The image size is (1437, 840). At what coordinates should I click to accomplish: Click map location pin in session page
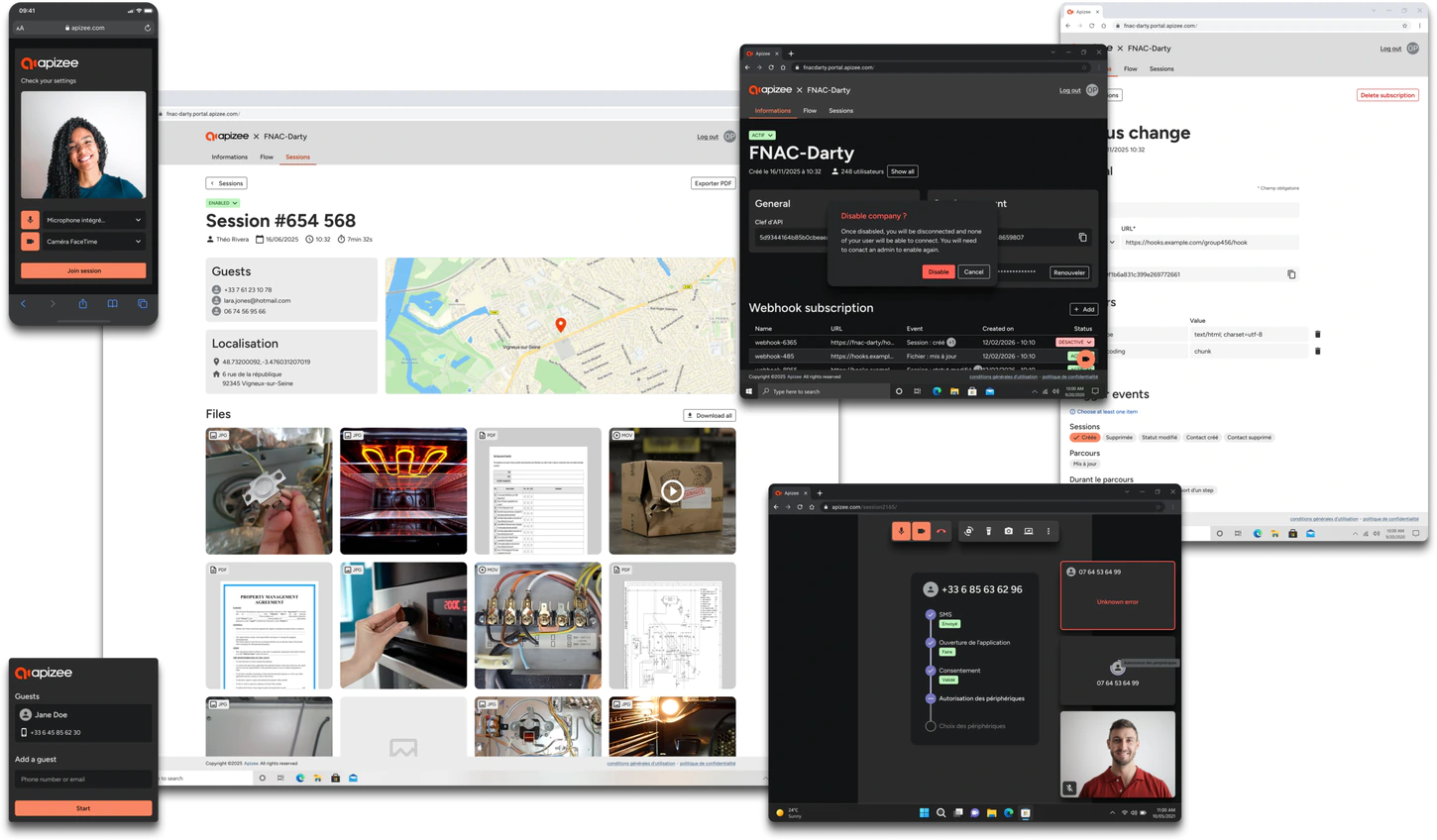[x=561, y=325]
